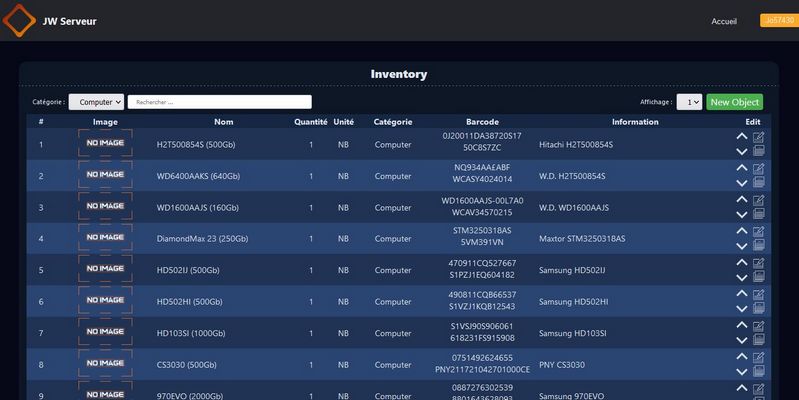Move the CS3030 row up
Screen dimensions: 799x400
741,357
